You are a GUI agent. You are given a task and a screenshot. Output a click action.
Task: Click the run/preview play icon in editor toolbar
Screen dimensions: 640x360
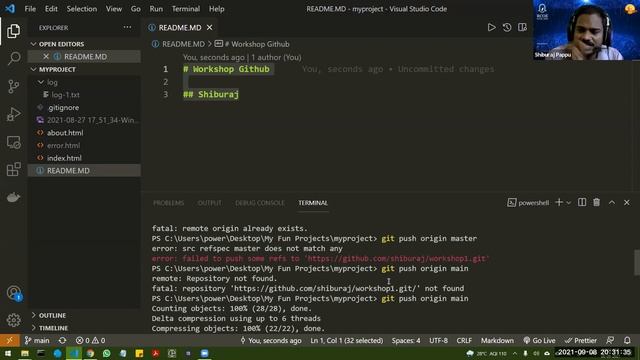(x=491, y=27)
